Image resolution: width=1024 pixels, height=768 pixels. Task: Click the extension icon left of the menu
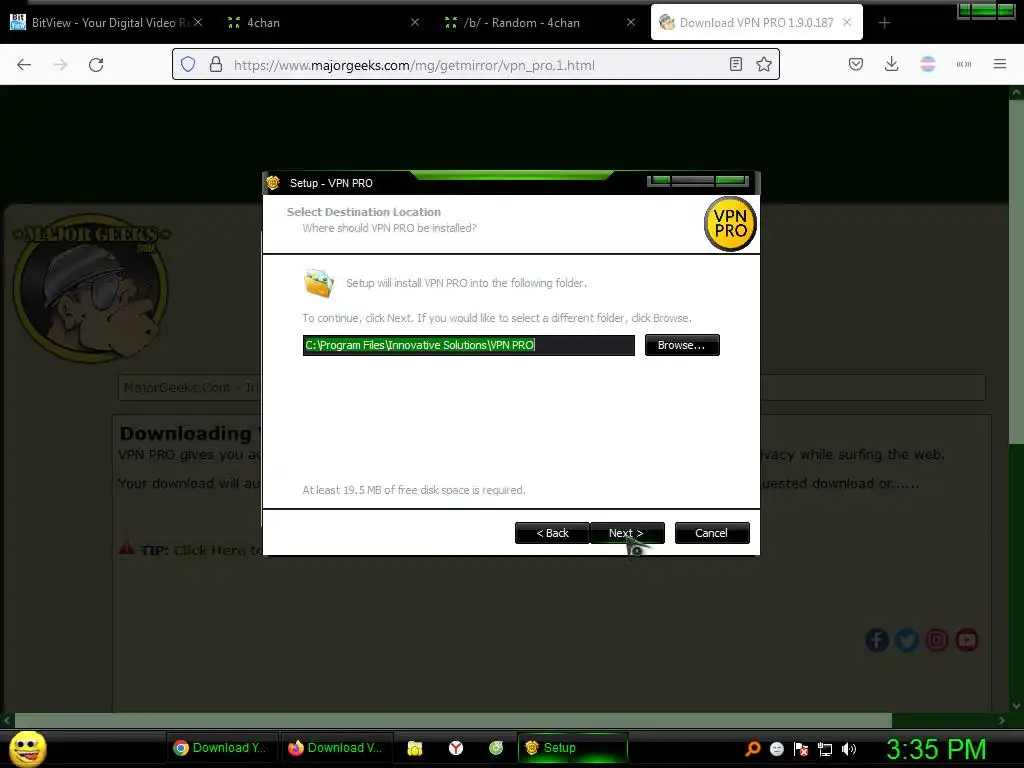coord(964,64)
